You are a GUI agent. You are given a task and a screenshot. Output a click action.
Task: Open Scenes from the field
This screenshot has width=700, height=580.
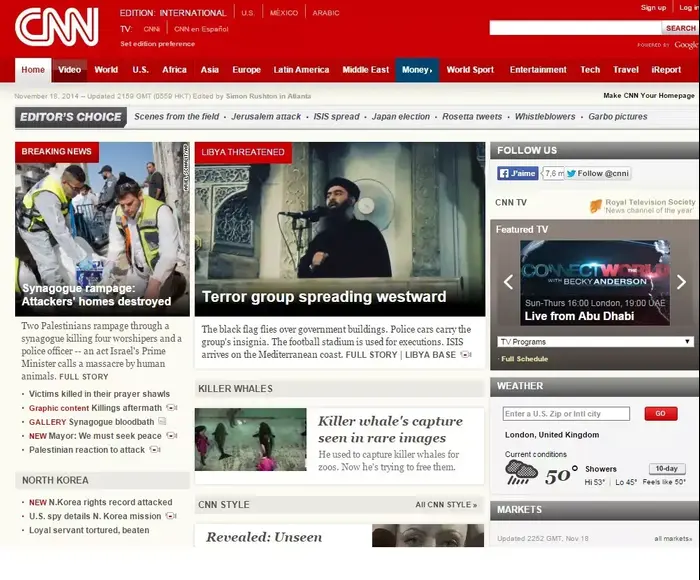176,117
